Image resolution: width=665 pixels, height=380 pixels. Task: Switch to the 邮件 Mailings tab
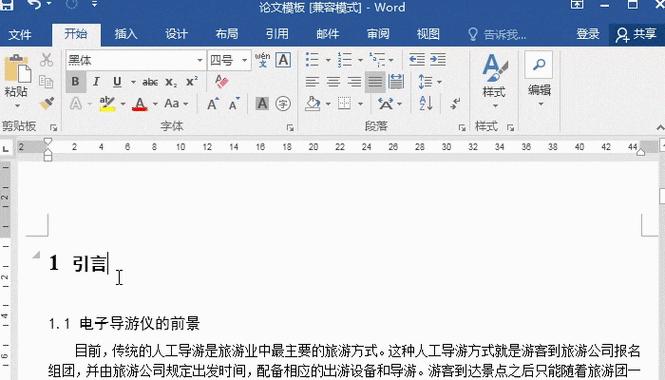coord(327,34)
